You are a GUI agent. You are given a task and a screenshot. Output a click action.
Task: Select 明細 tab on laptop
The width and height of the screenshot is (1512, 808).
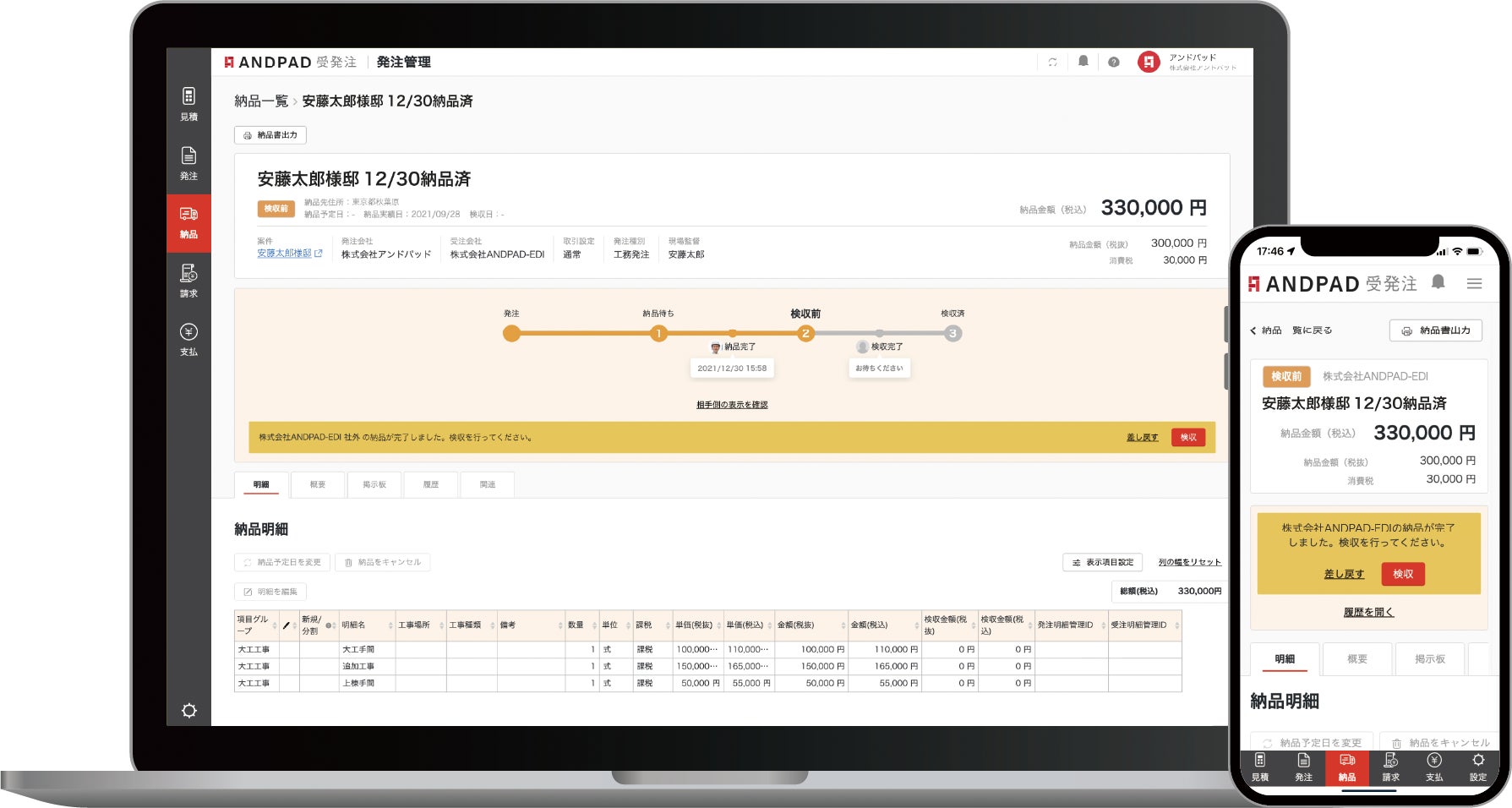click(x=261, y=484)
